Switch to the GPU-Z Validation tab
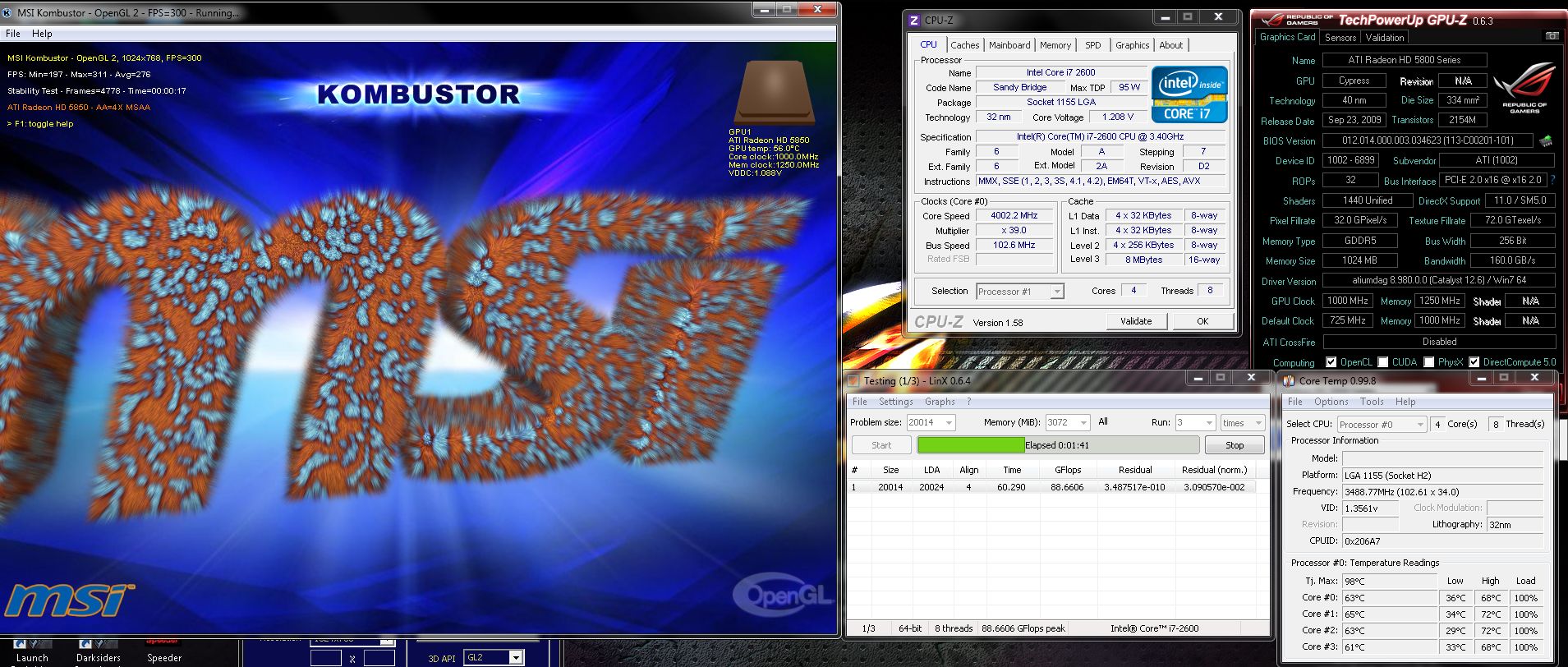 [x=1385, y=38]
